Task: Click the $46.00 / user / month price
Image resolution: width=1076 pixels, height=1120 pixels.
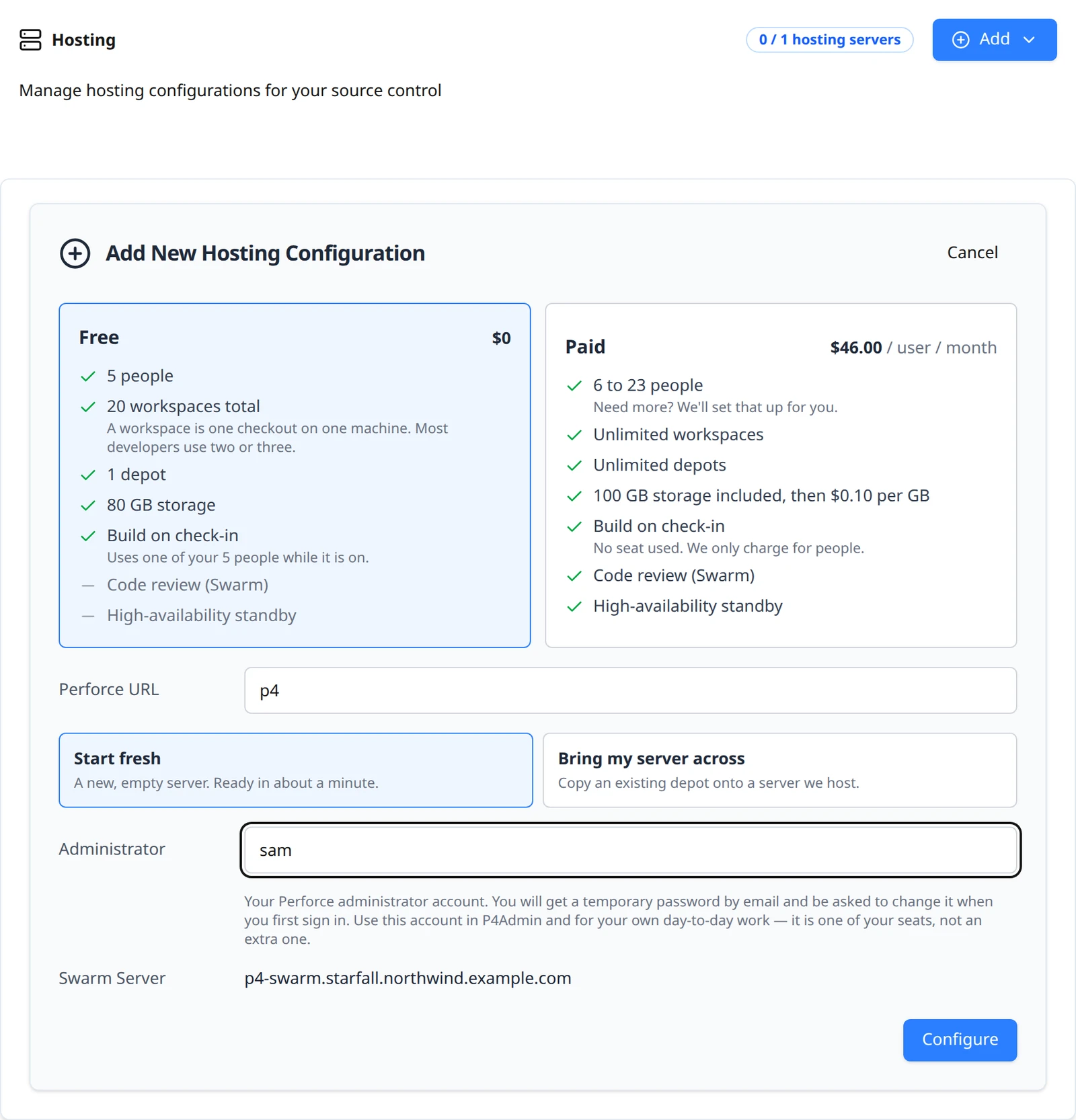Action: 913,348
